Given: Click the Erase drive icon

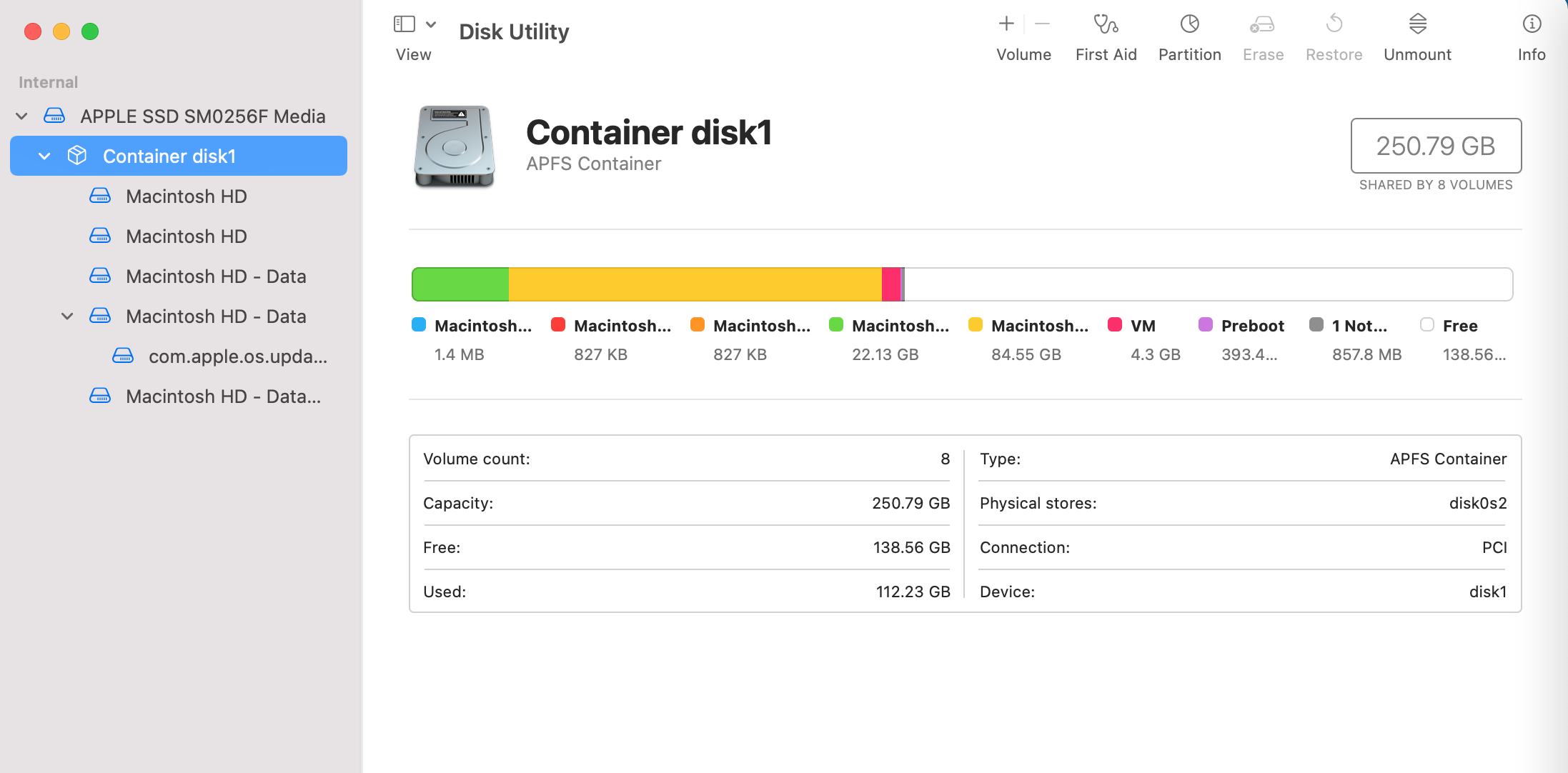Looking at the screenshot, I should click(1263, 25).
